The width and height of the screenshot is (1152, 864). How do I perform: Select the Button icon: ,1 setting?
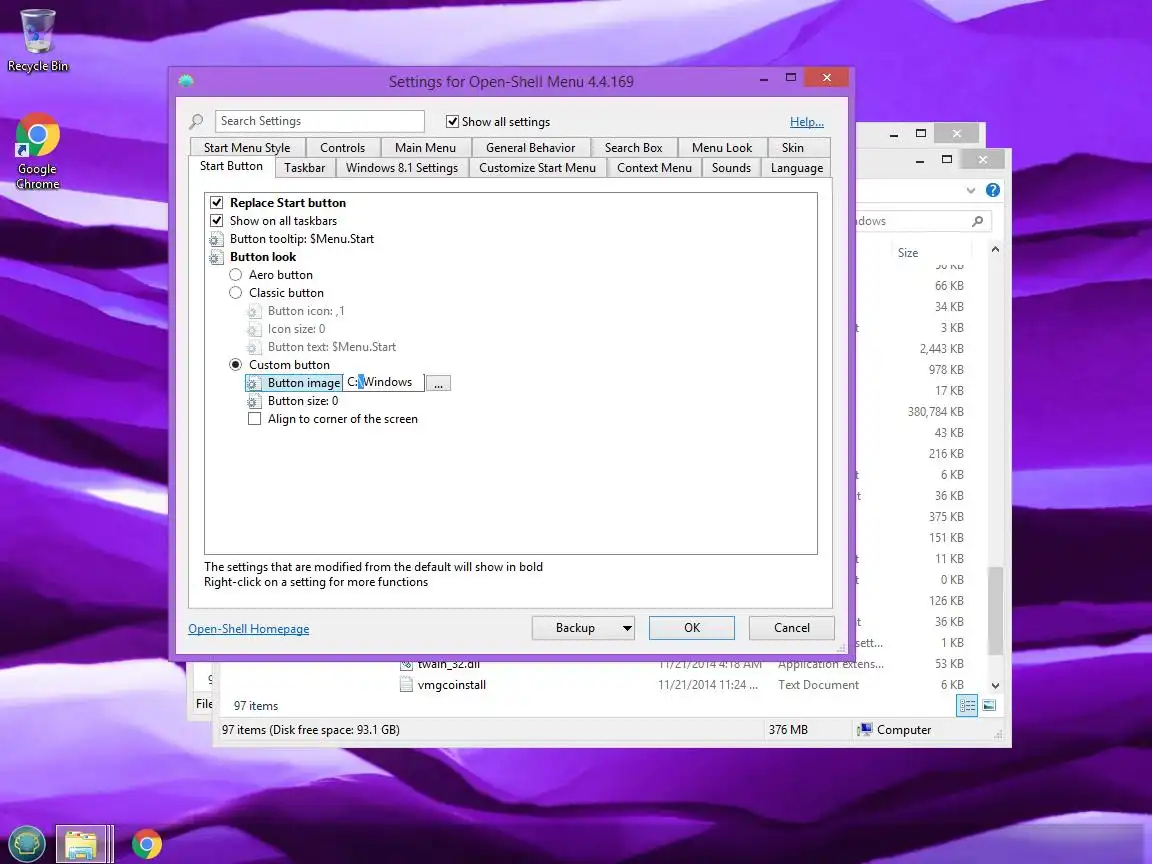pos(306,311)
